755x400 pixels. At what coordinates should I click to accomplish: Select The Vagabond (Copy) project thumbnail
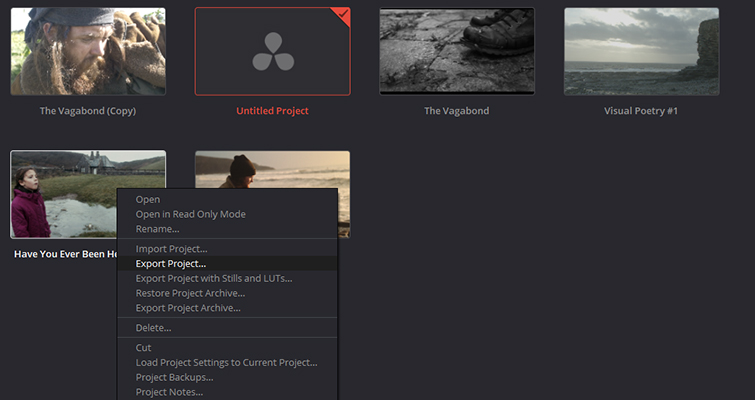coord(88,52)
